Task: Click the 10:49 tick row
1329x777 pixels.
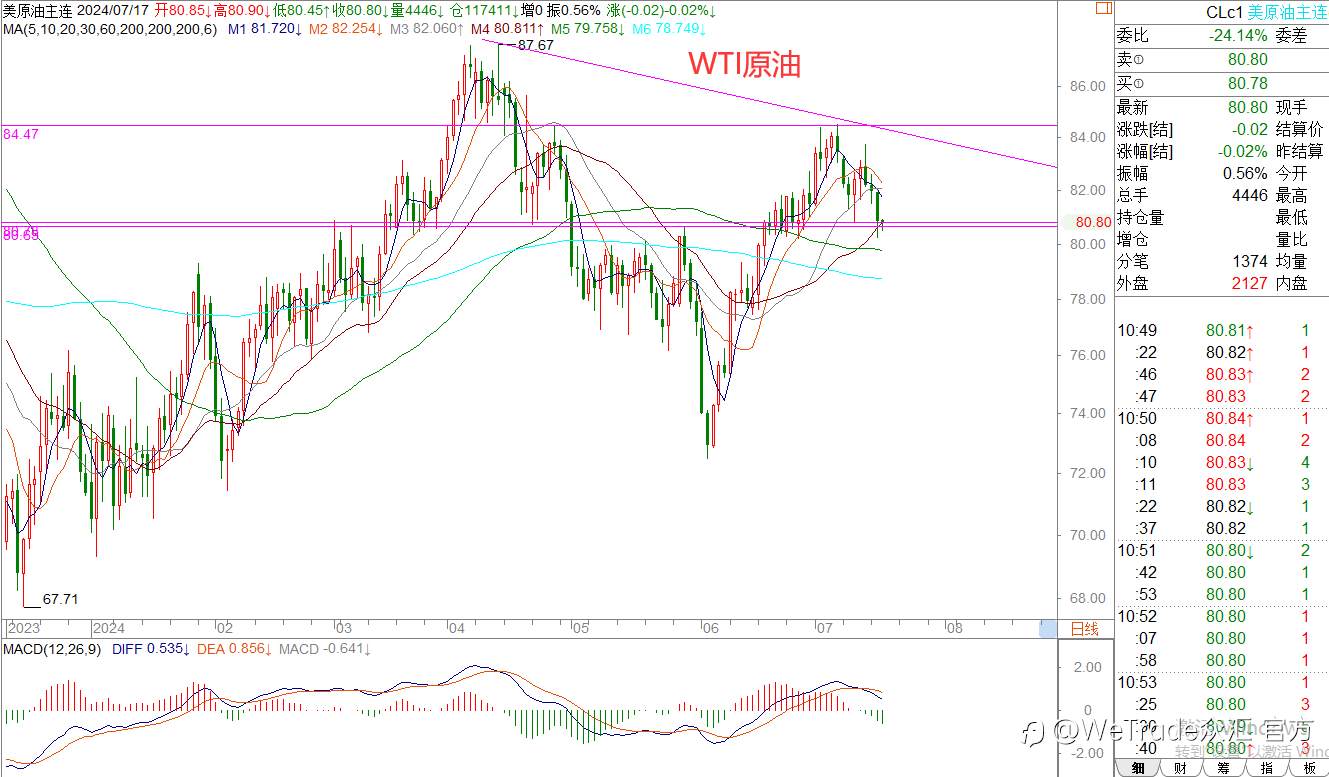Action: [x=1222, y=330]
